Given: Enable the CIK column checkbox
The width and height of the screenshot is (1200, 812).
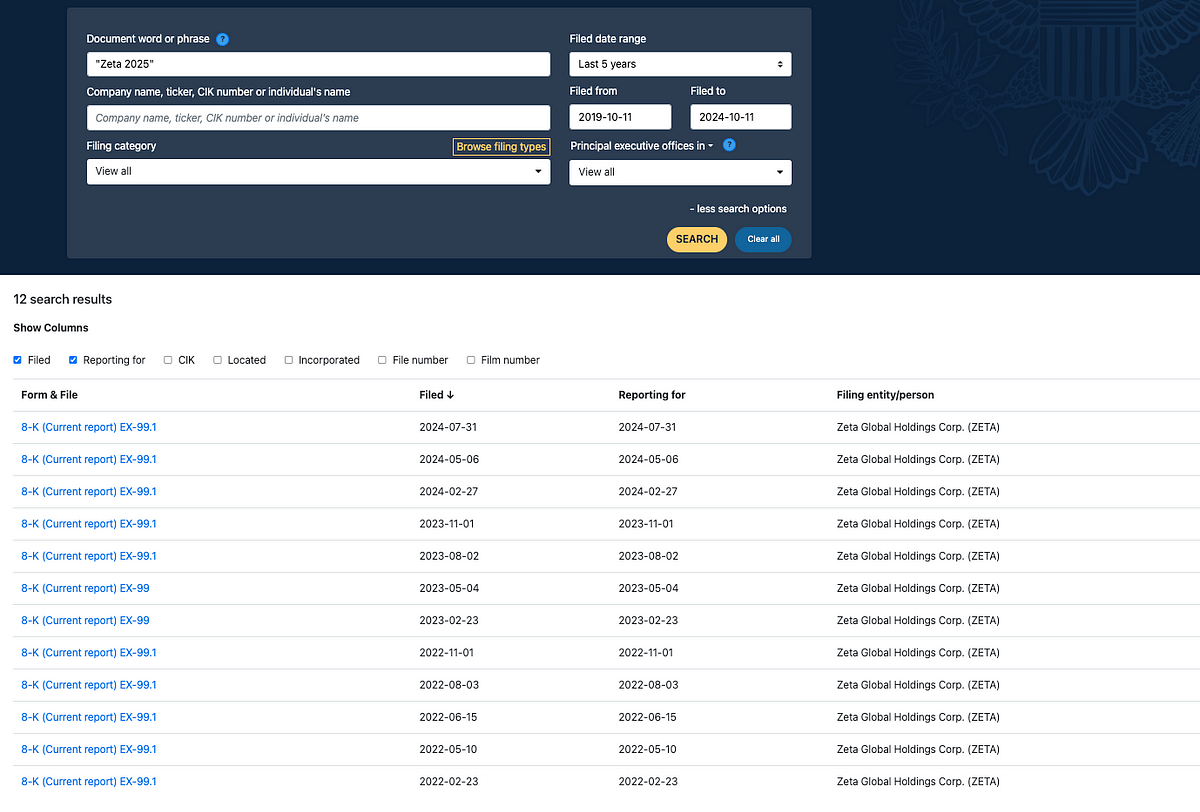Looking at the screenshot, I should (x=168, y=360).
